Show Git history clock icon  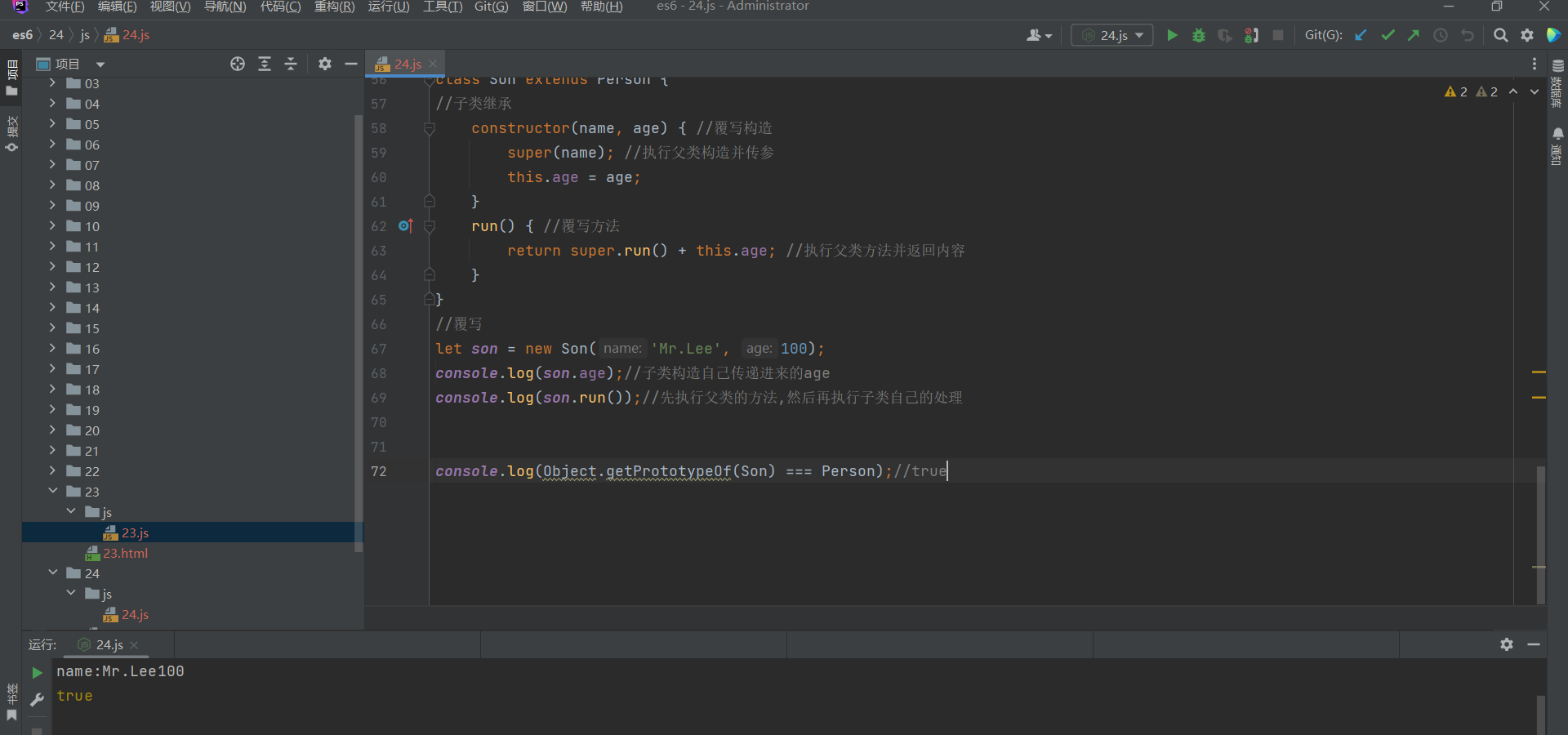1441,35
